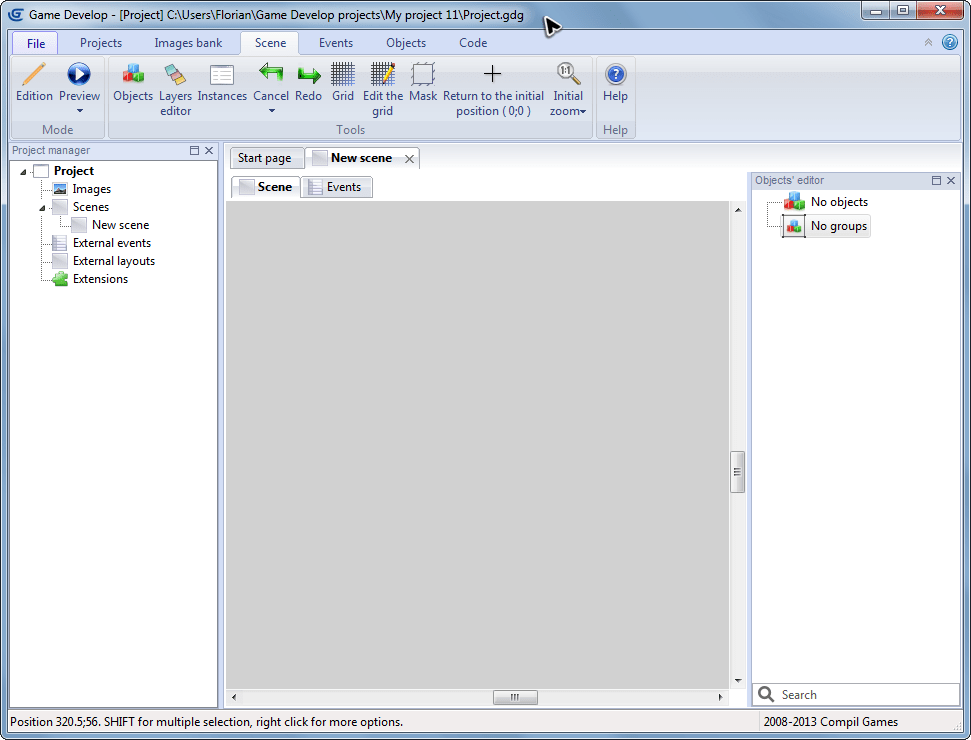Select New scene tree item
971x740 pixels.
[120, 225]
